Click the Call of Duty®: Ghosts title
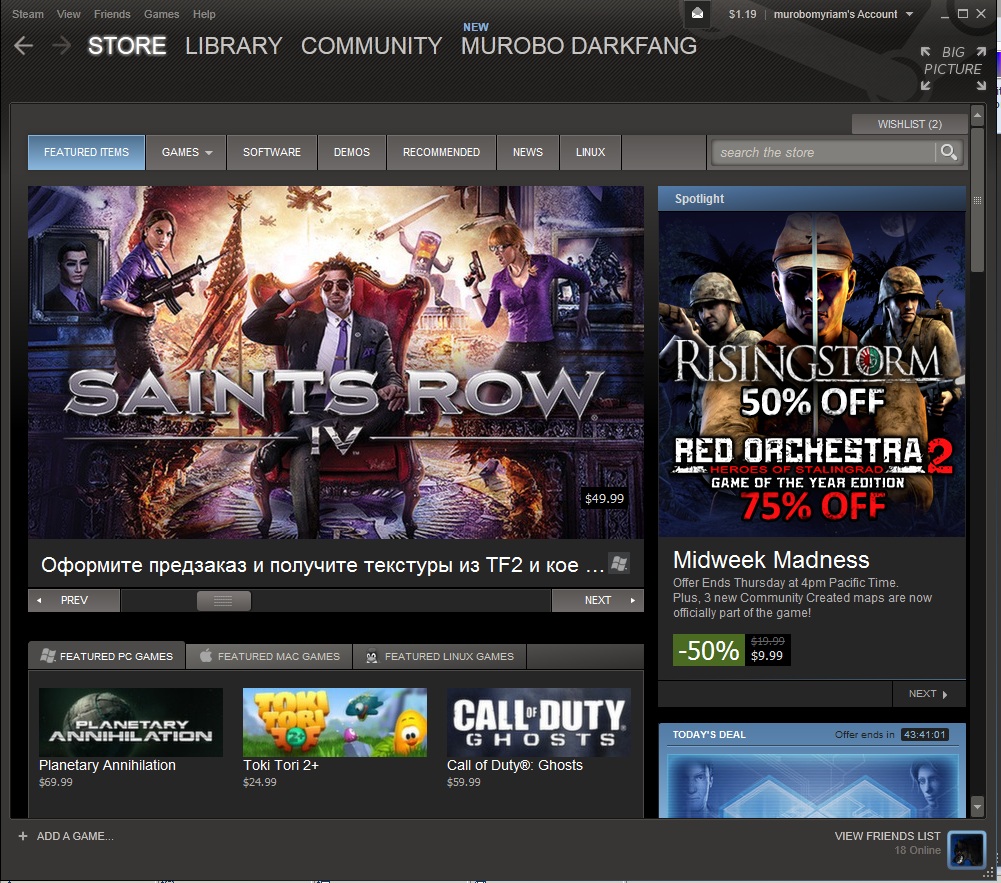The height and width of the screenshot is (883, 1001). (515, 765)
